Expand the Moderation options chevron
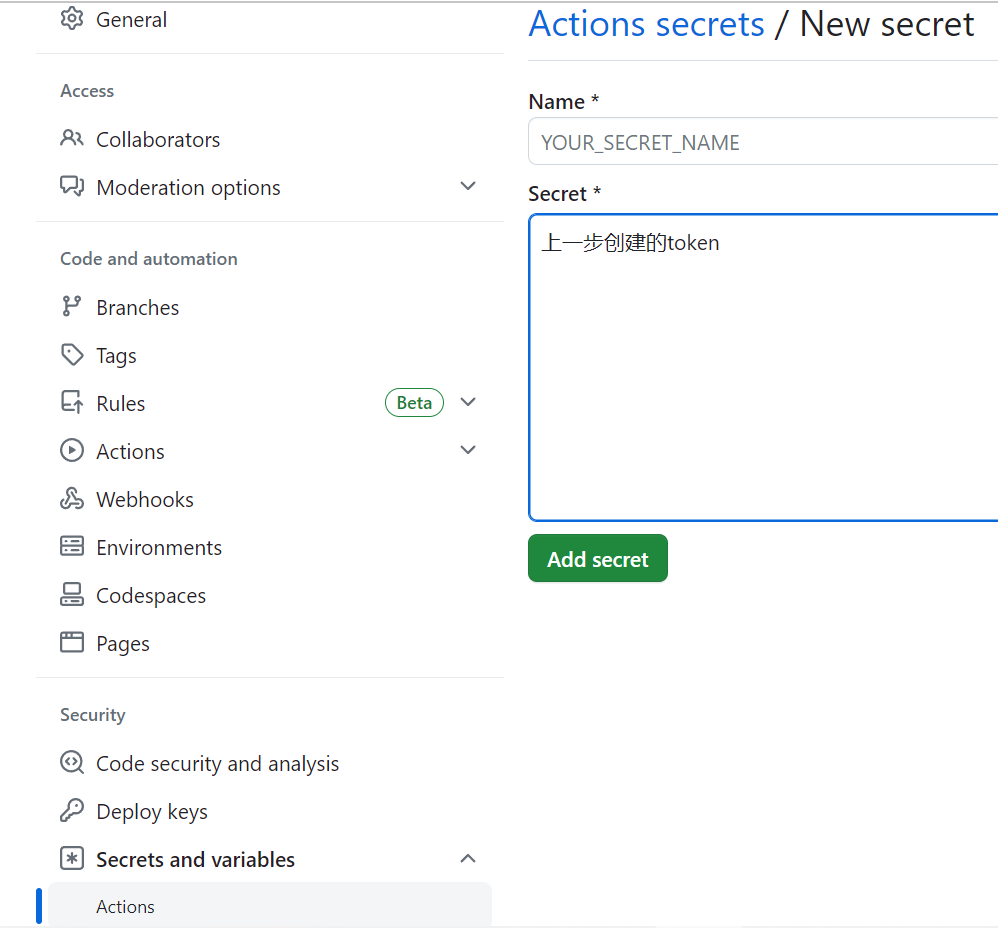The width and height of the screenshot is (998, 928). pyautogui.click(x=468, y=186)
